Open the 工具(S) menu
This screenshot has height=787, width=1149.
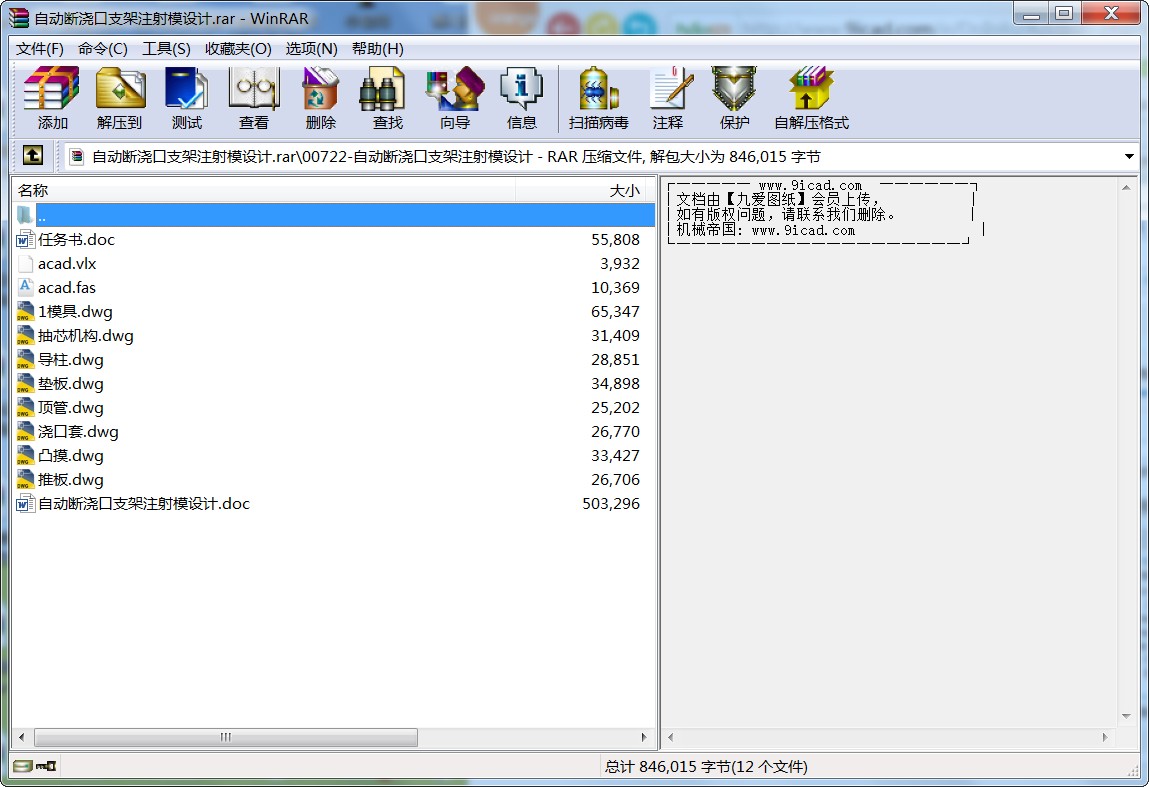click(166, 48)
